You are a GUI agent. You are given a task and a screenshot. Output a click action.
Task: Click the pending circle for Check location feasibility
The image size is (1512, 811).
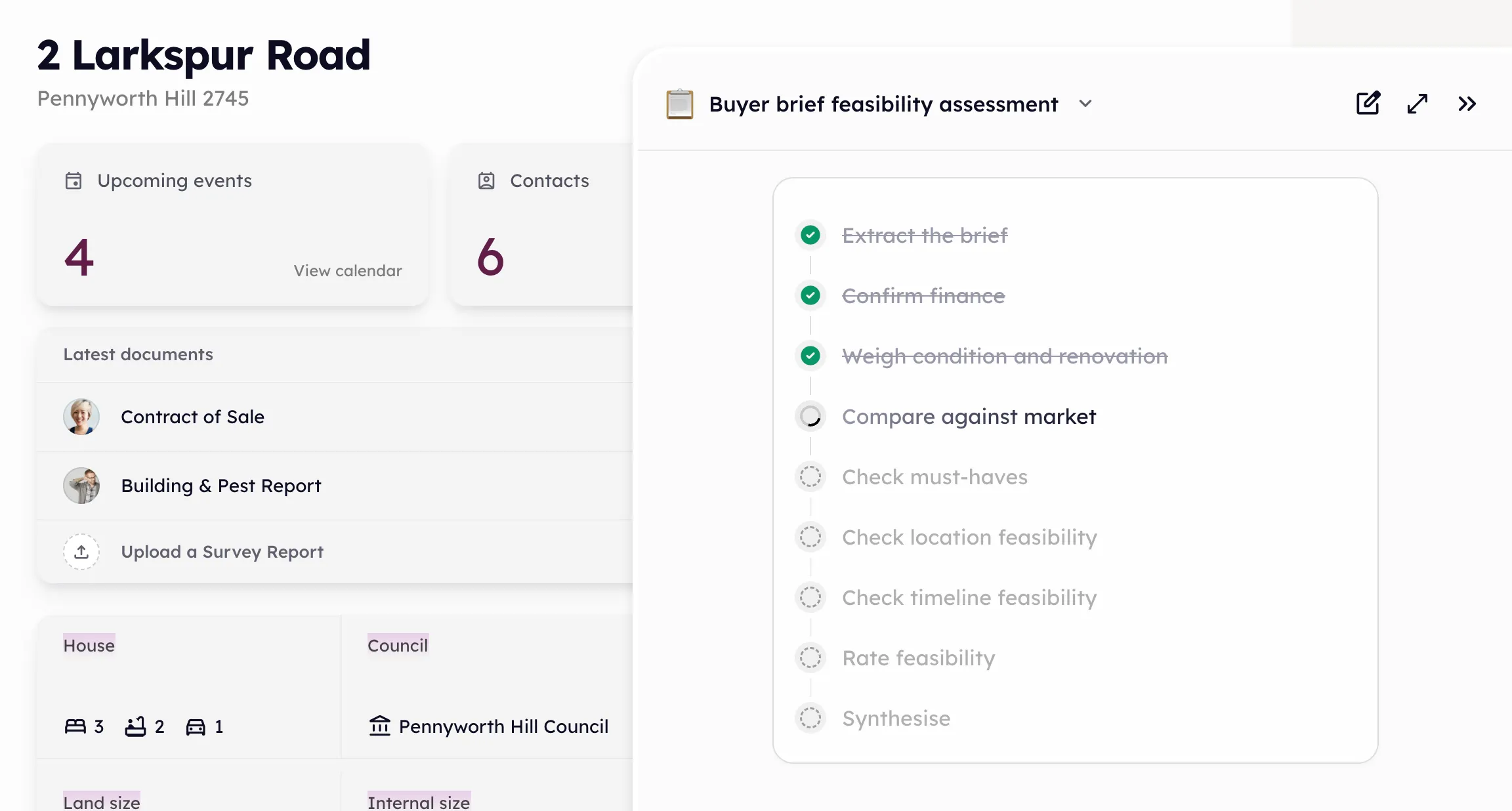[x=810, y=537]
